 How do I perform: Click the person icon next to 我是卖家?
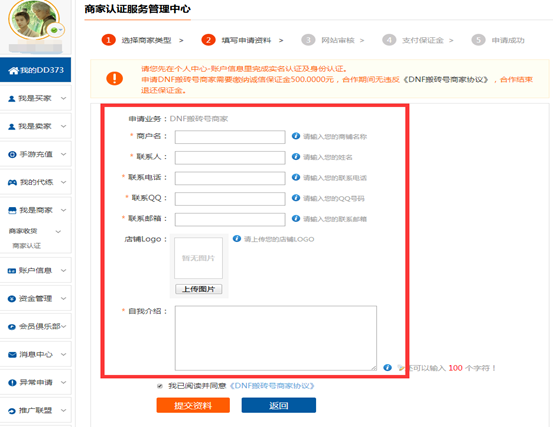click(x=12, y=127)
